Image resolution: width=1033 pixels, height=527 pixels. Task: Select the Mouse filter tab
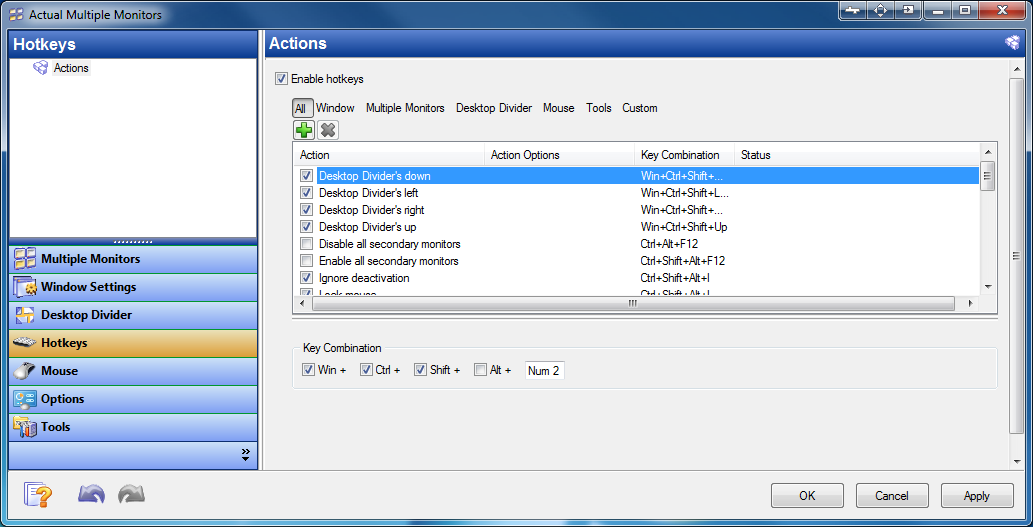pos(559,108)
